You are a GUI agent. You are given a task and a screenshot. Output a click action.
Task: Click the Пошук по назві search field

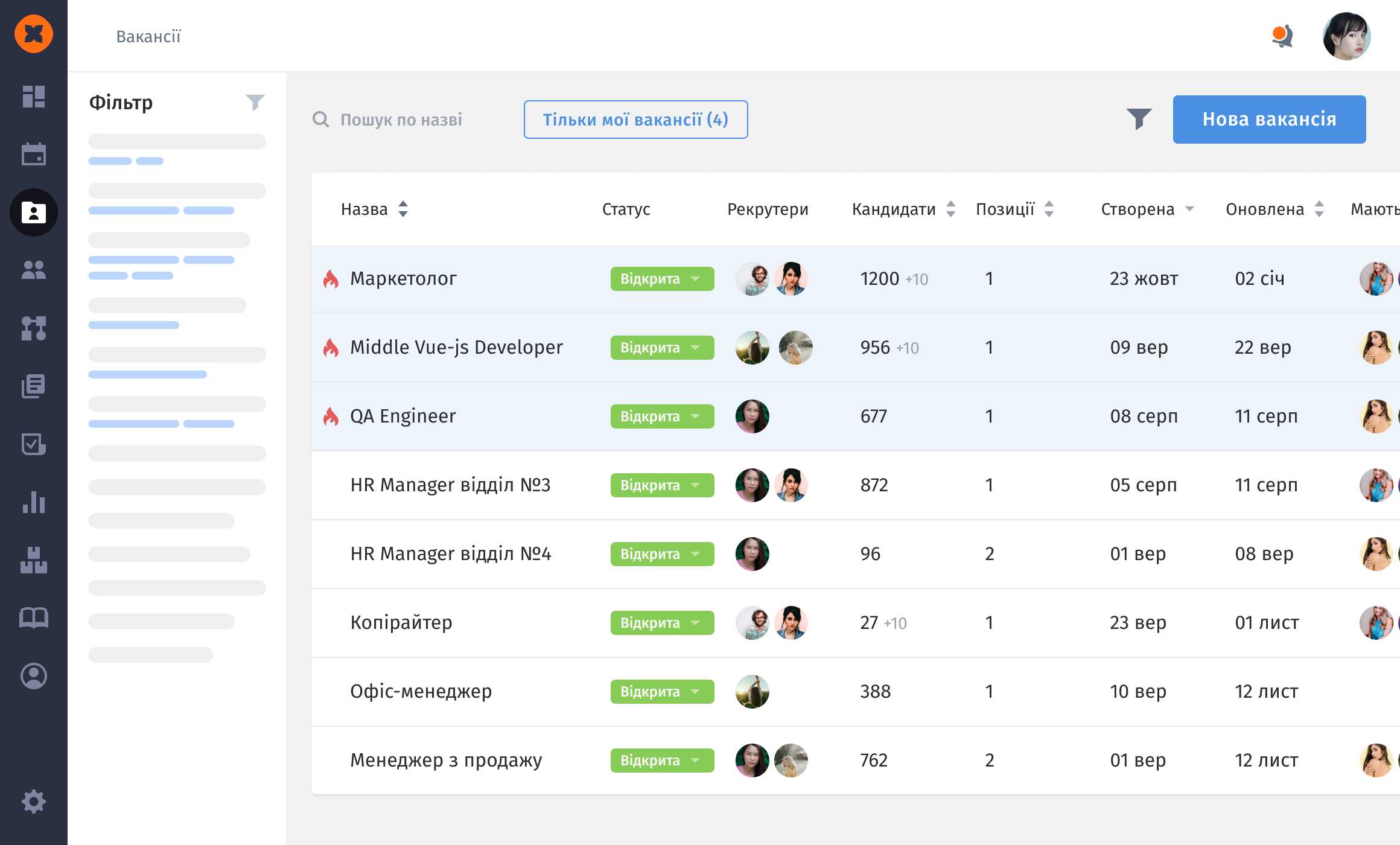click(401, 120)
